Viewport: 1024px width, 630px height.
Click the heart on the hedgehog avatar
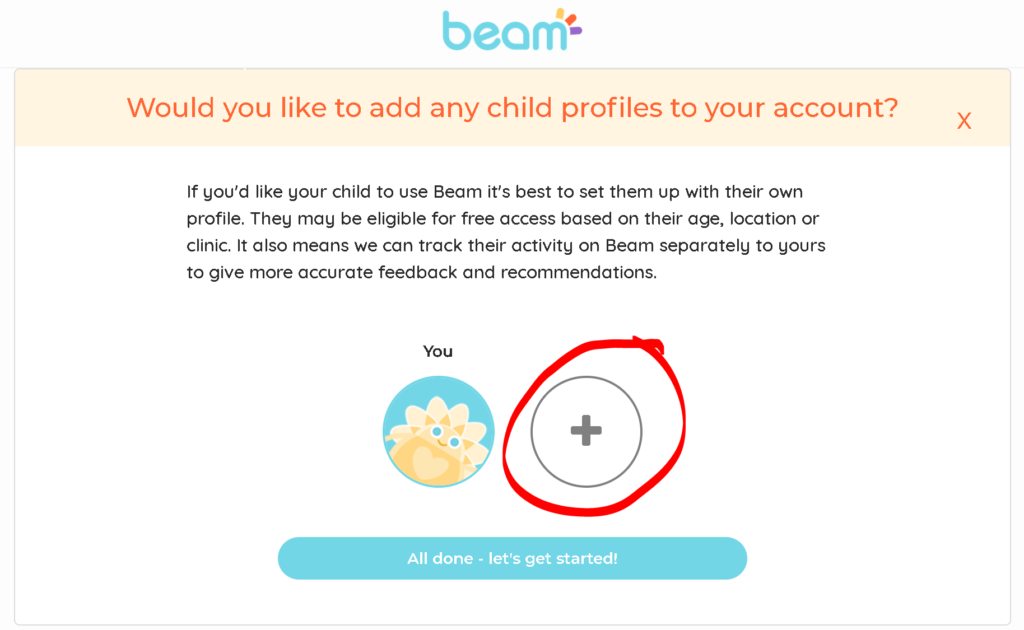coord(429,463)
